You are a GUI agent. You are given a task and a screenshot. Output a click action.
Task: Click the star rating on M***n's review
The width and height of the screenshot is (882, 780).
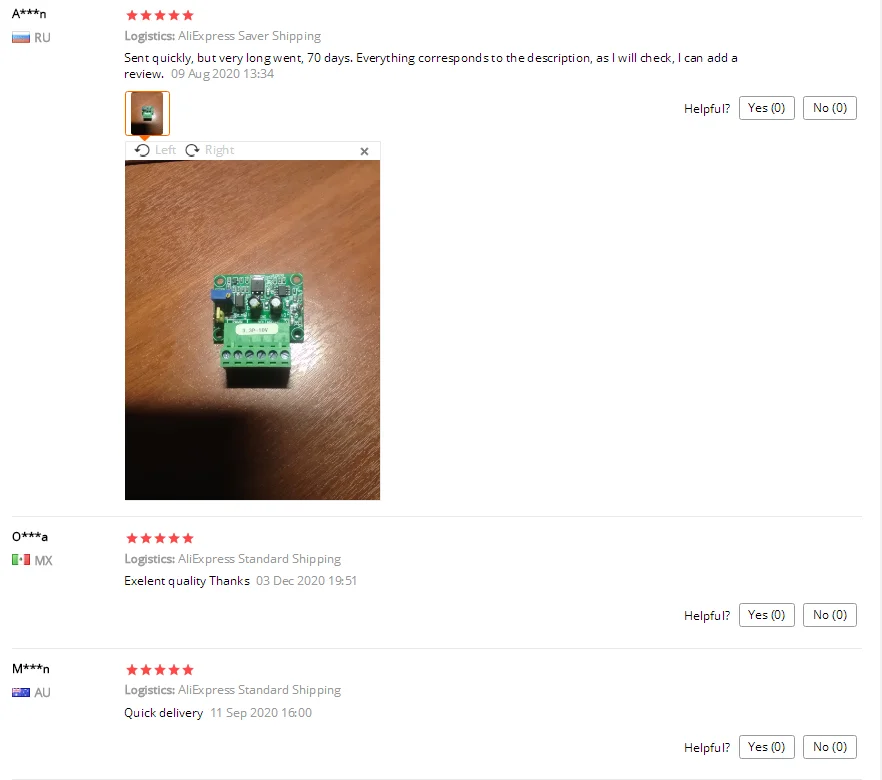coord(160,670)
